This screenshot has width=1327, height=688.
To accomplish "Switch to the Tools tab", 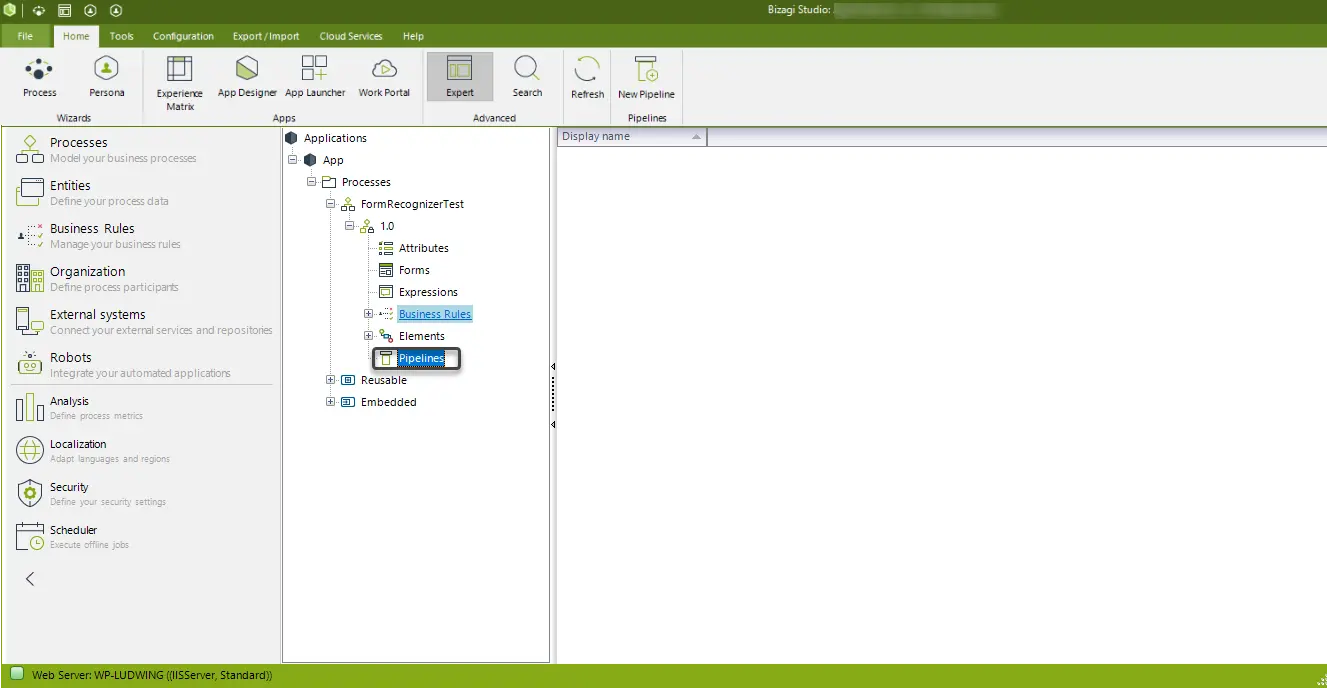I will (x=121, y=36).
